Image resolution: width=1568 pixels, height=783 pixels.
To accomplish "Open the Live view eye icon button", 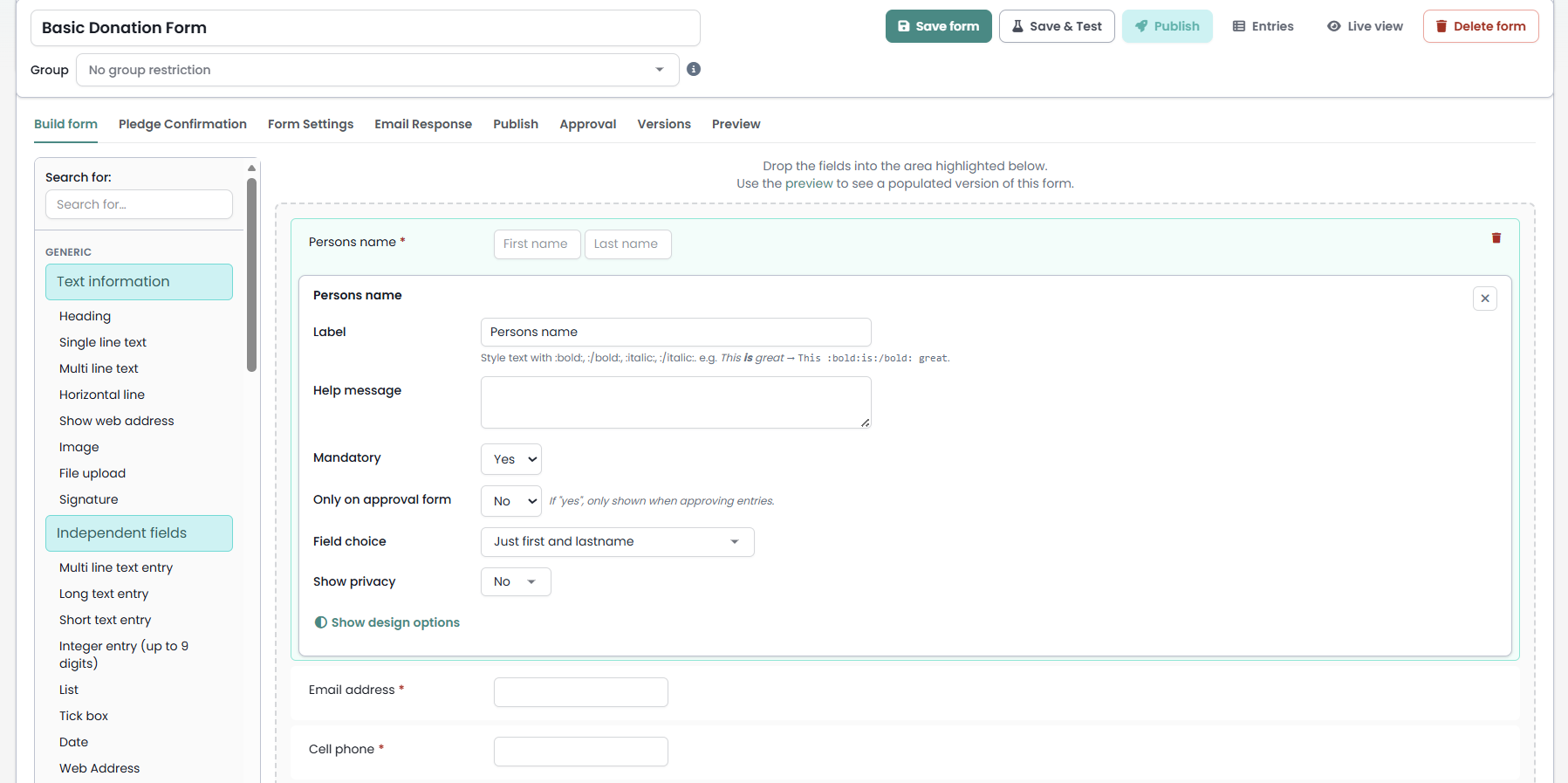I will (1365, 26).
